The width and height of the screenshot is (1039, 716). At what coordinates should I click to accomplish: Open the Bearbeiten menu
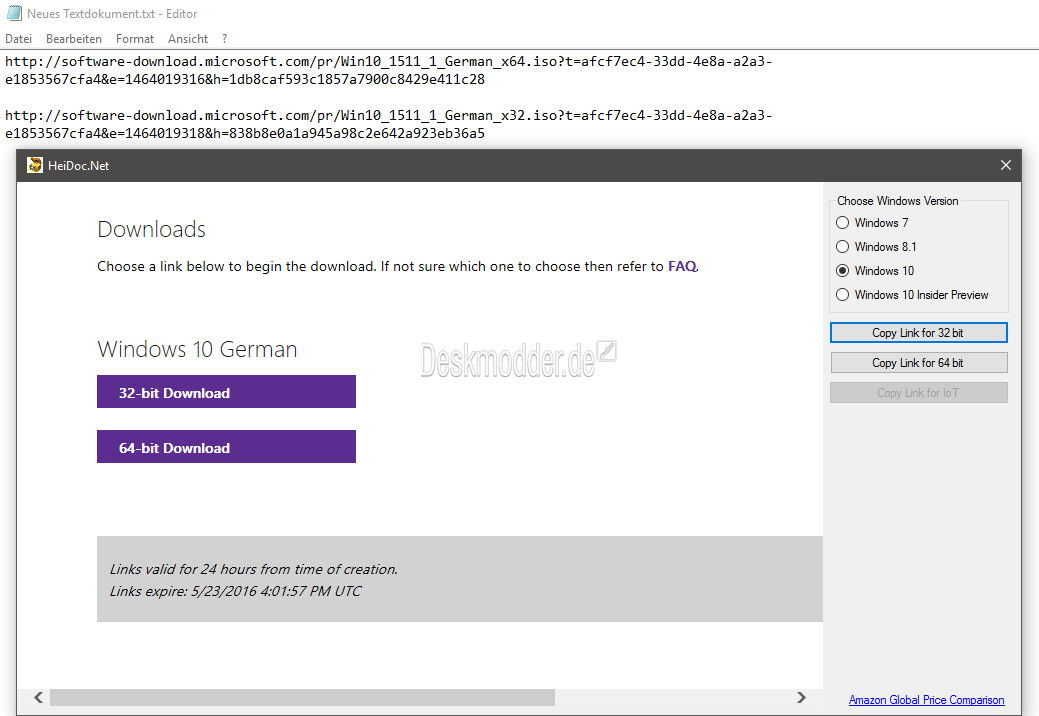click(x=74, y=39)
